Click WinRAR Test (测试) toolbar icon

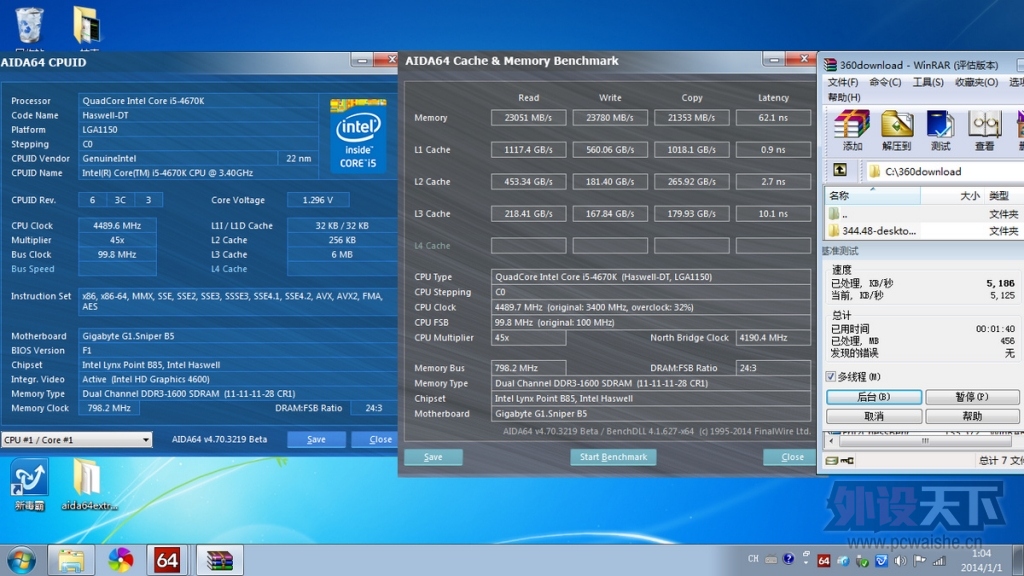click(940, 130)
